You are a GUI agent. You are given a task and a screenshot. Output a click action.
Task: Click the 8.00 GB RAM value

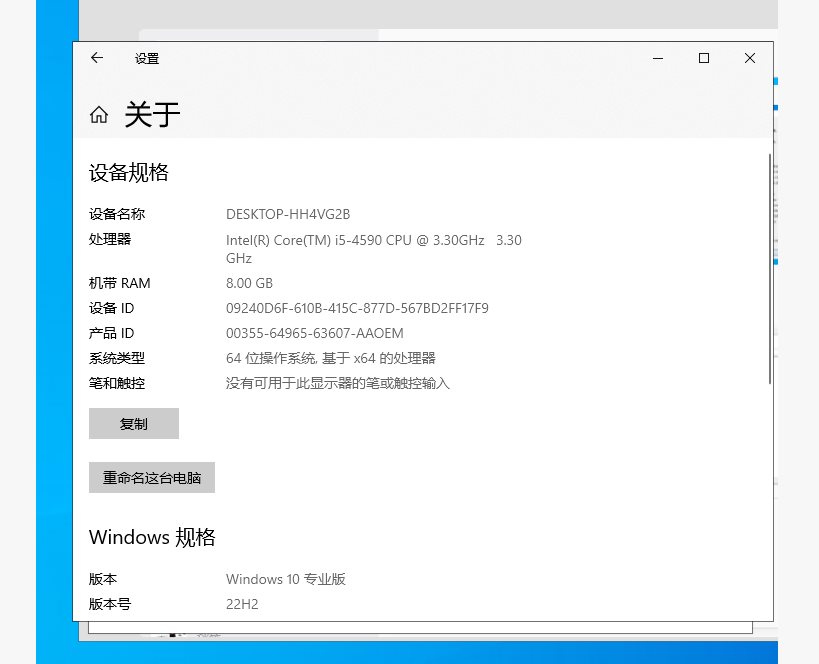249,283
